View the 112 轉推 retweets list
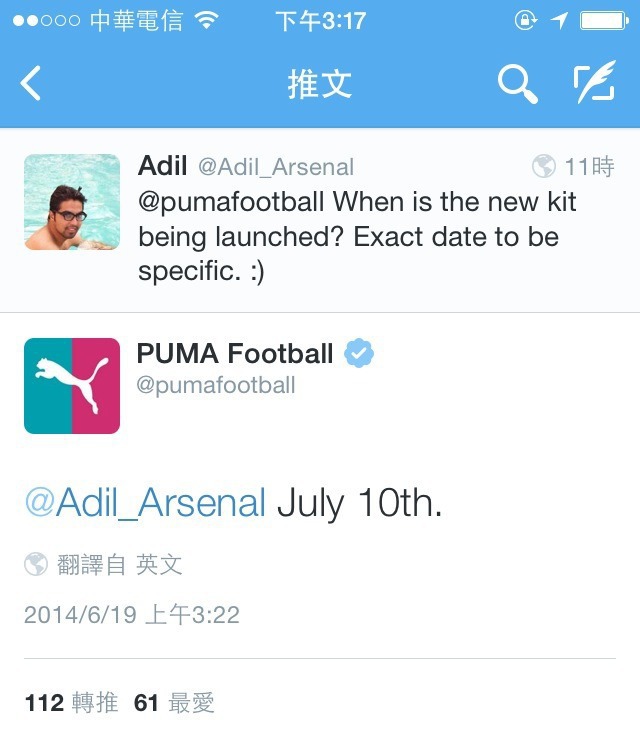Viewport: 640px width, 733px height. coord(70,703)
